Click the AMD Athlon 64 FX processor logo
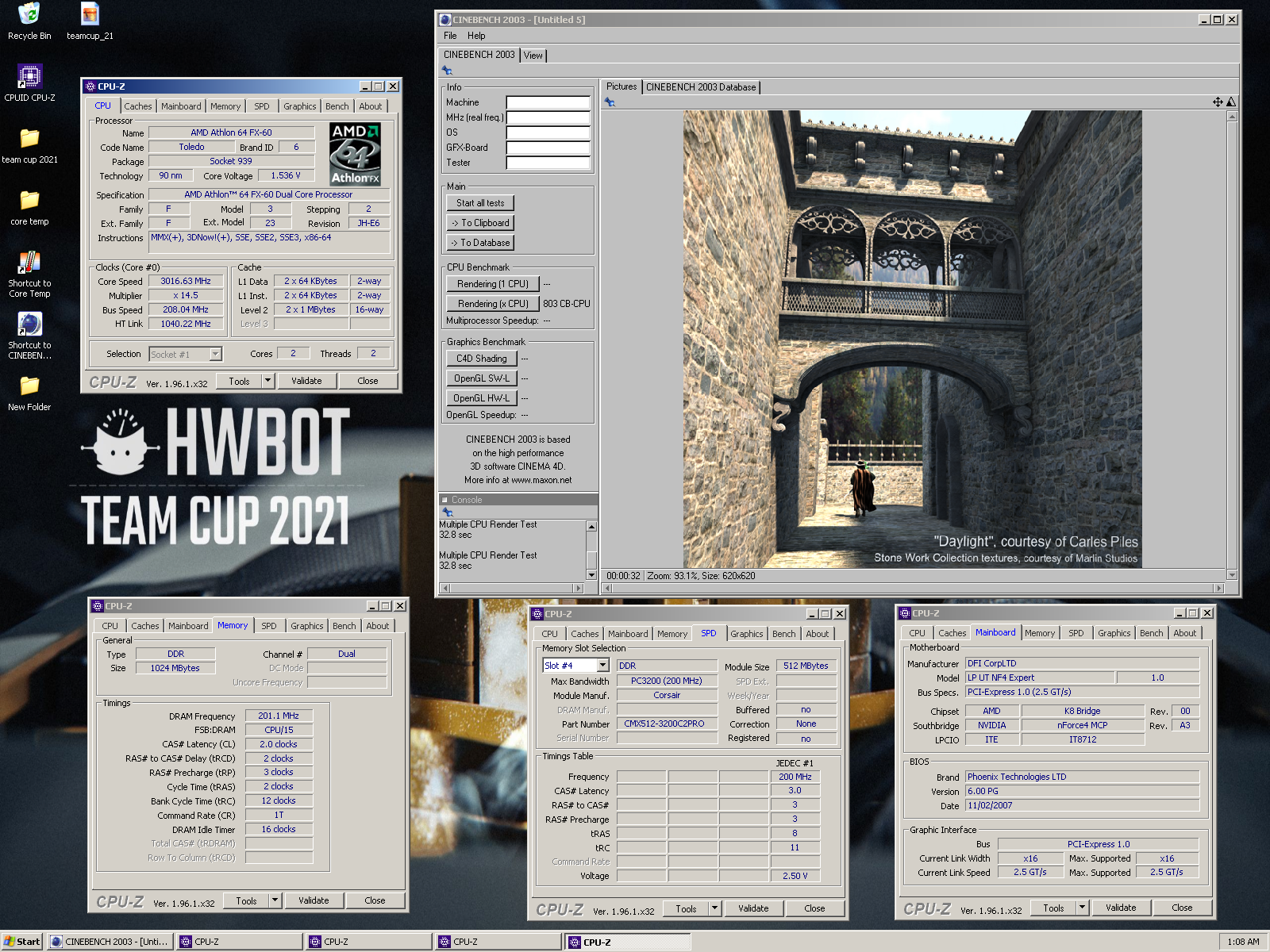1270x952 pixels. coord(355,154)
